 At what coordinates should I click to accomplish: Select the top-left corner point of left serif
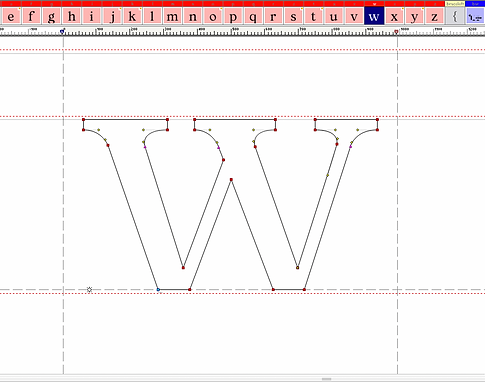84,119
